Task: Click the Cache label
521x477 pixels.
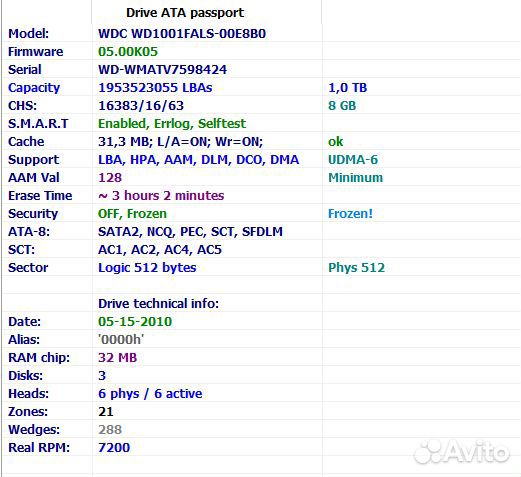Action: click(26, 142)
